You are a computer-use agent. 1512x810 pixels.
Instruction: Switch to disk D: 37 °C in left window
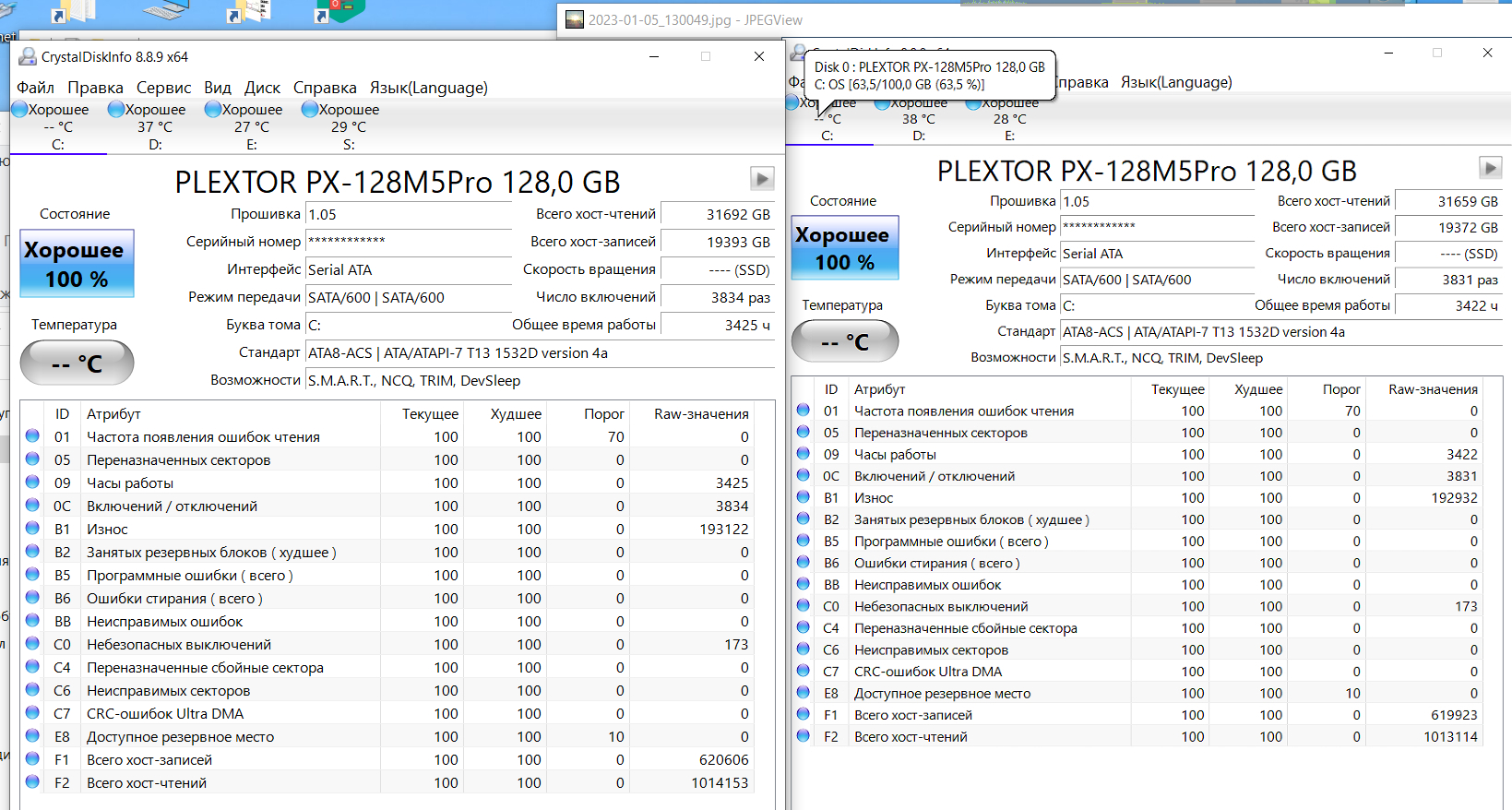pyautogui.click(x=154, y=126)
